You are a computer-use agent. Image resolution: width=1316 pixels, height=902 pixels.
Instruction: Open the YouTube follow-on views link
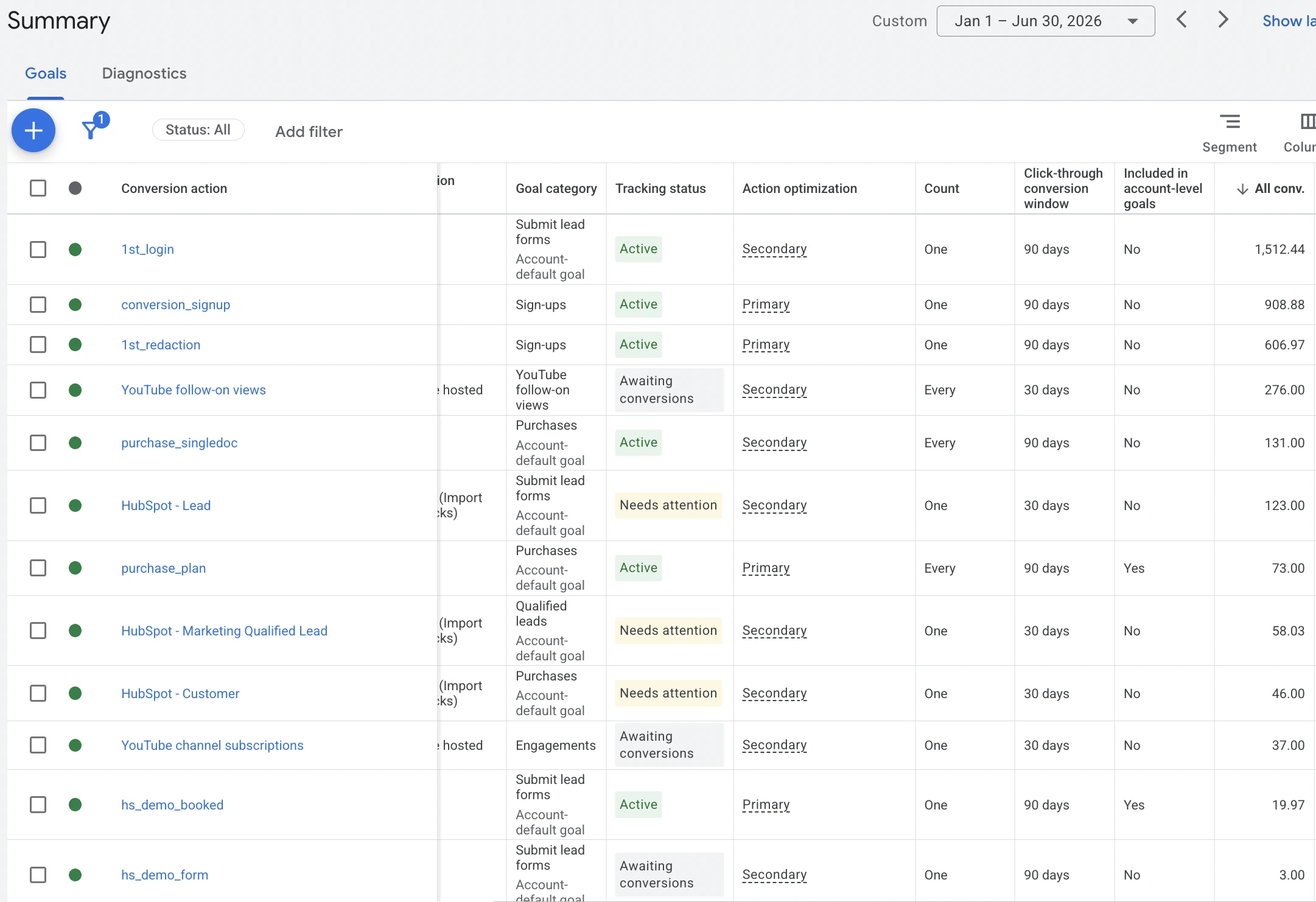(194, 390)
